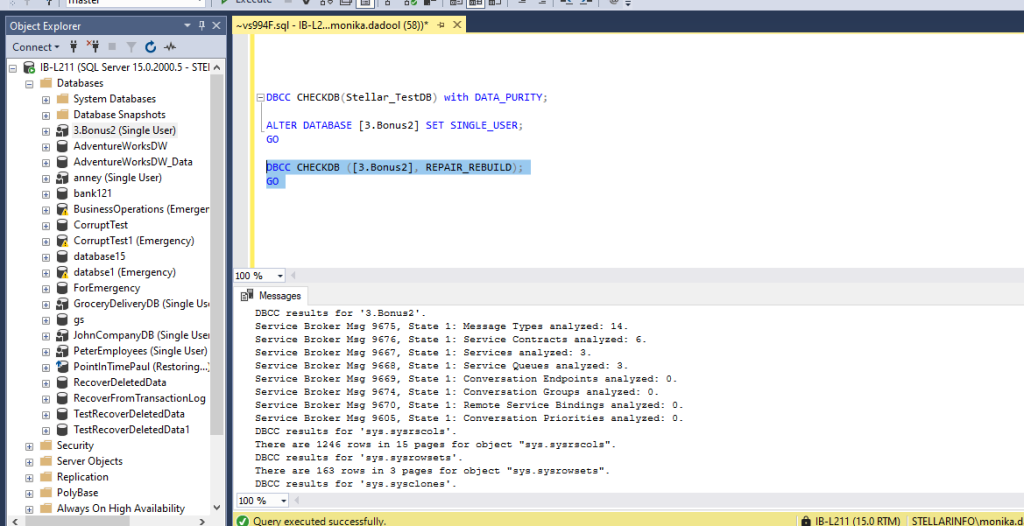Close the ~vs994F.sql query tab

[456, 25]
